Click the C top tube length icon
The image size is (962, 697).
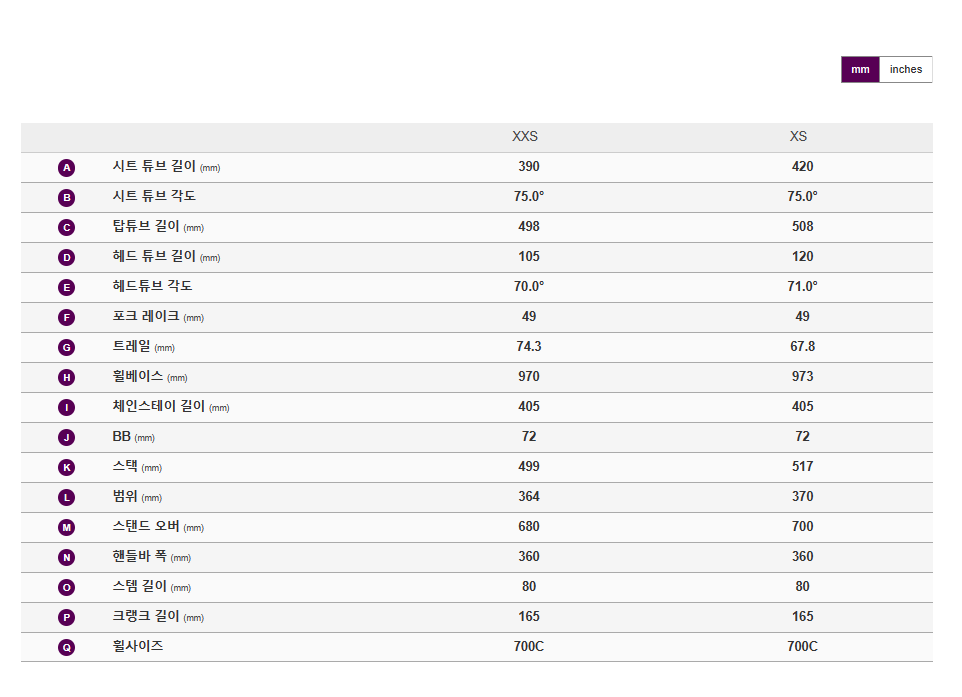pyautogui.click(x=66, y=228)
